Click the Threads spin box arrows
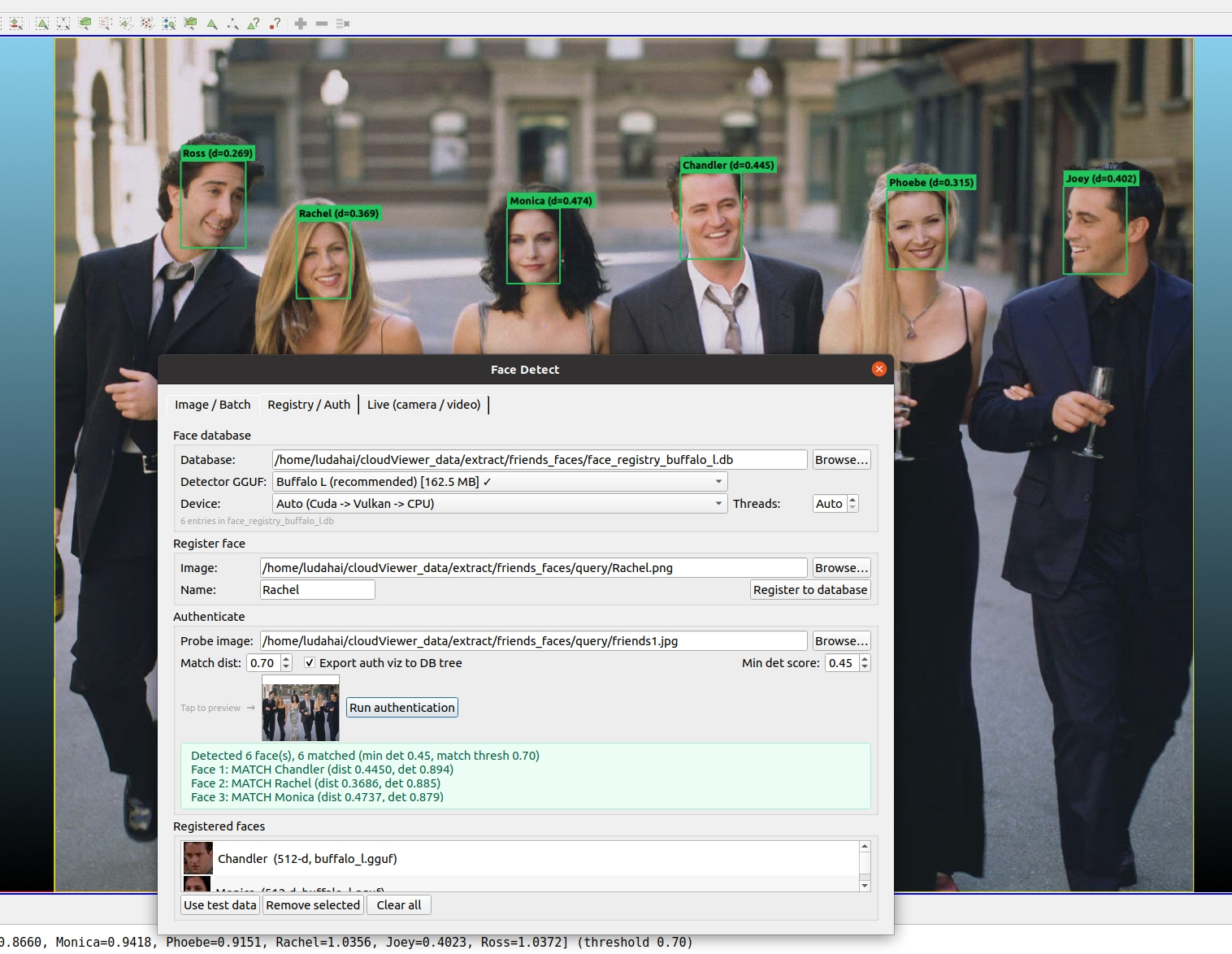The width and height of the screenshot is (1232, 954). pyautogui.click(x=852, y=504)
